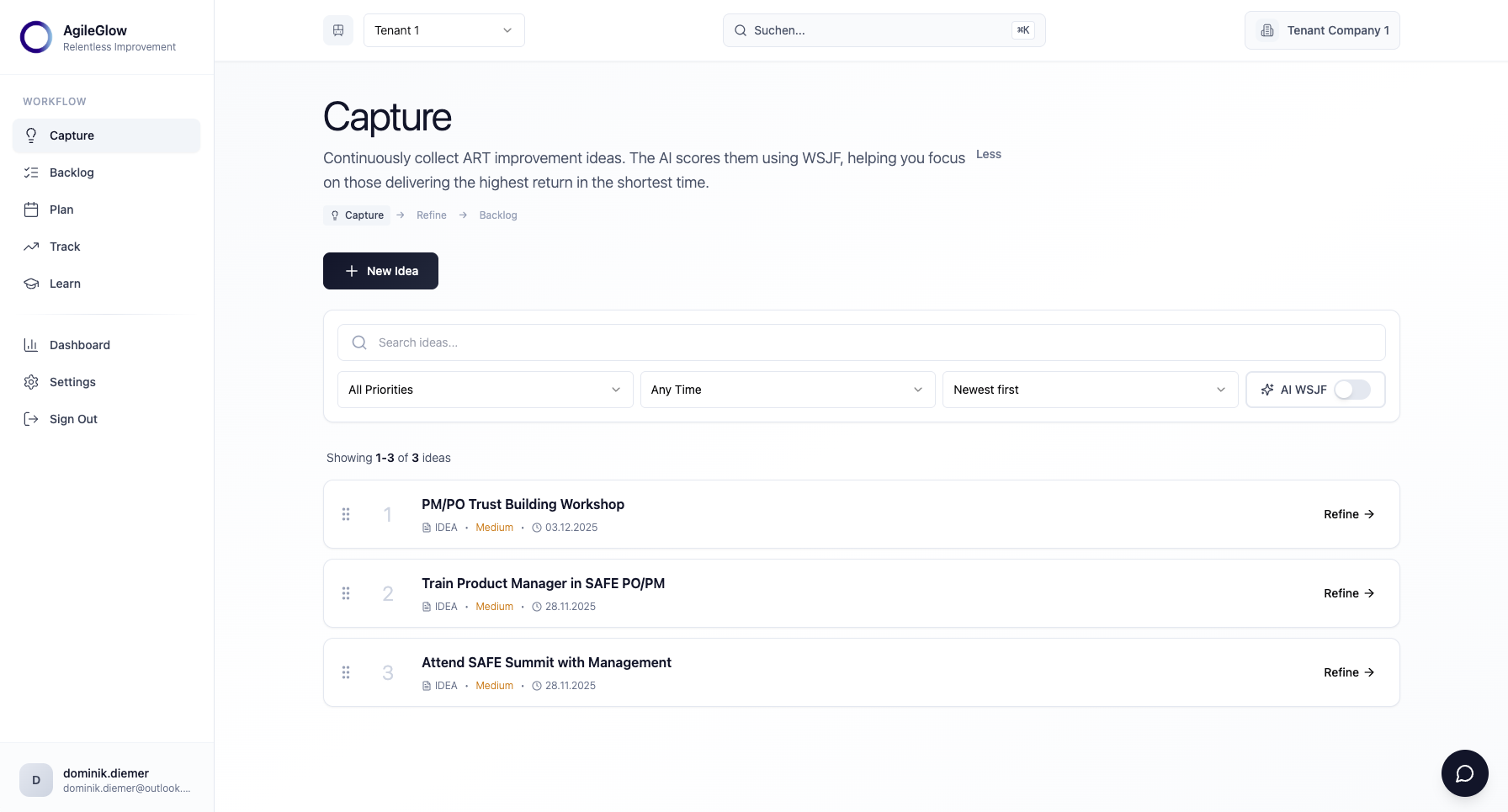
Task: Open the Dashboard chart icon
Action: (31, 345)
